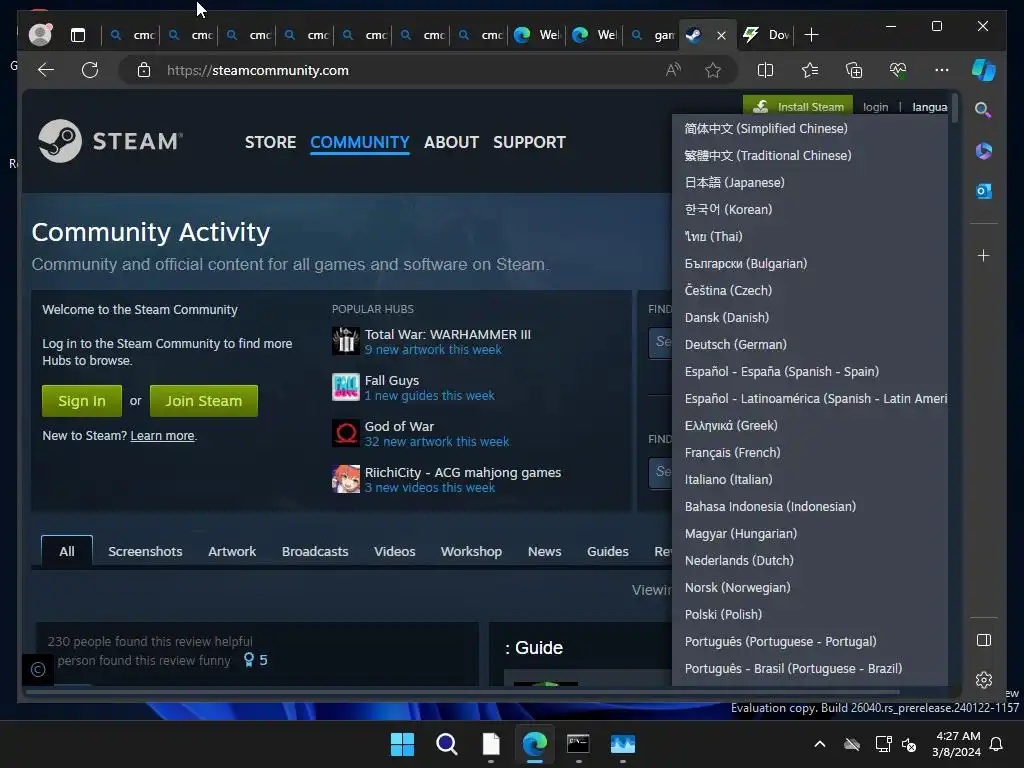Image resolution: width=1024 pixels, height=768 pixels.
Task: Open the terminal app in taskbar
Action: (578, 744)
